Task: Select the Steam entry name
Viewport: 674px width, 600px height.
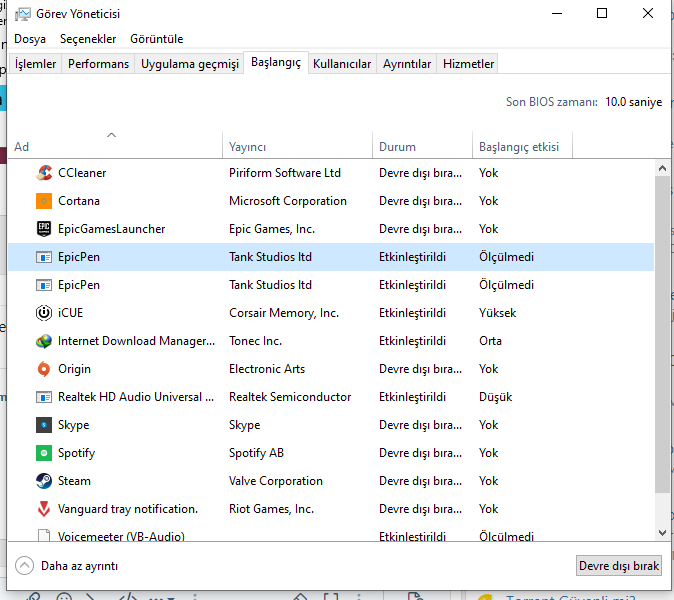Action: coord(74,481)
